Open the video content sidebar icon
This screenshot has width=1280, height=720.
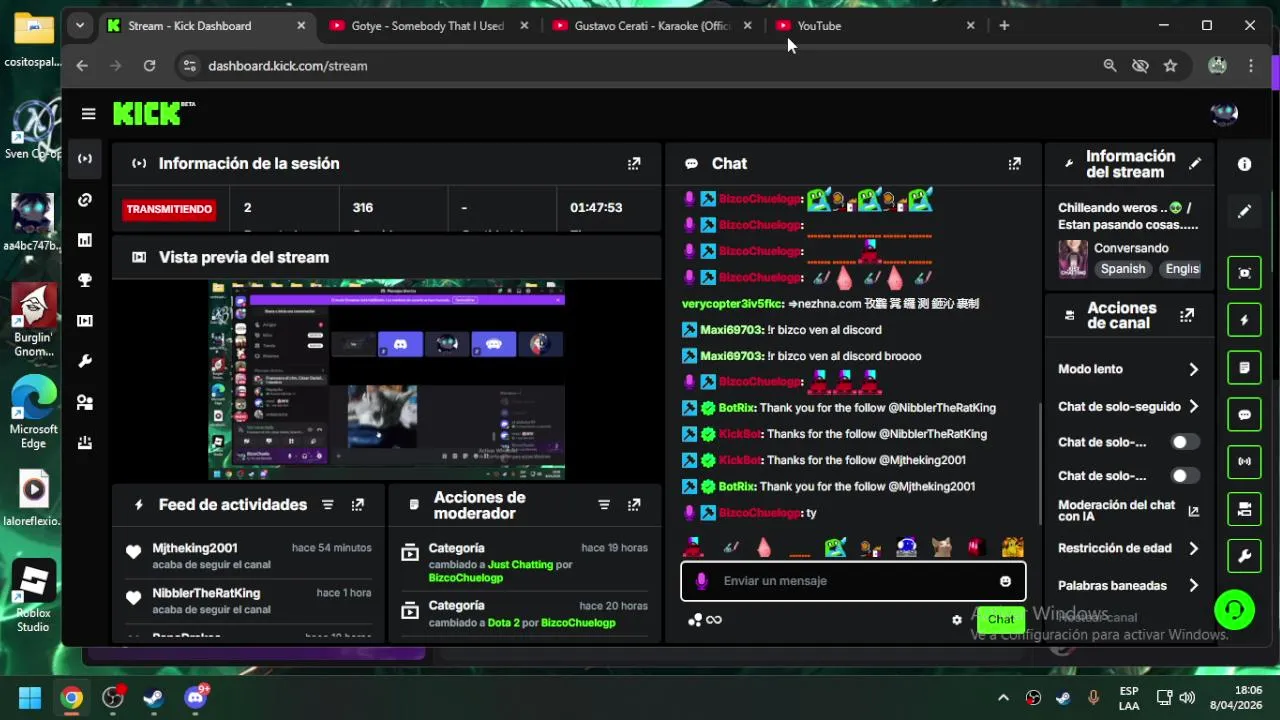pos(85,321)
